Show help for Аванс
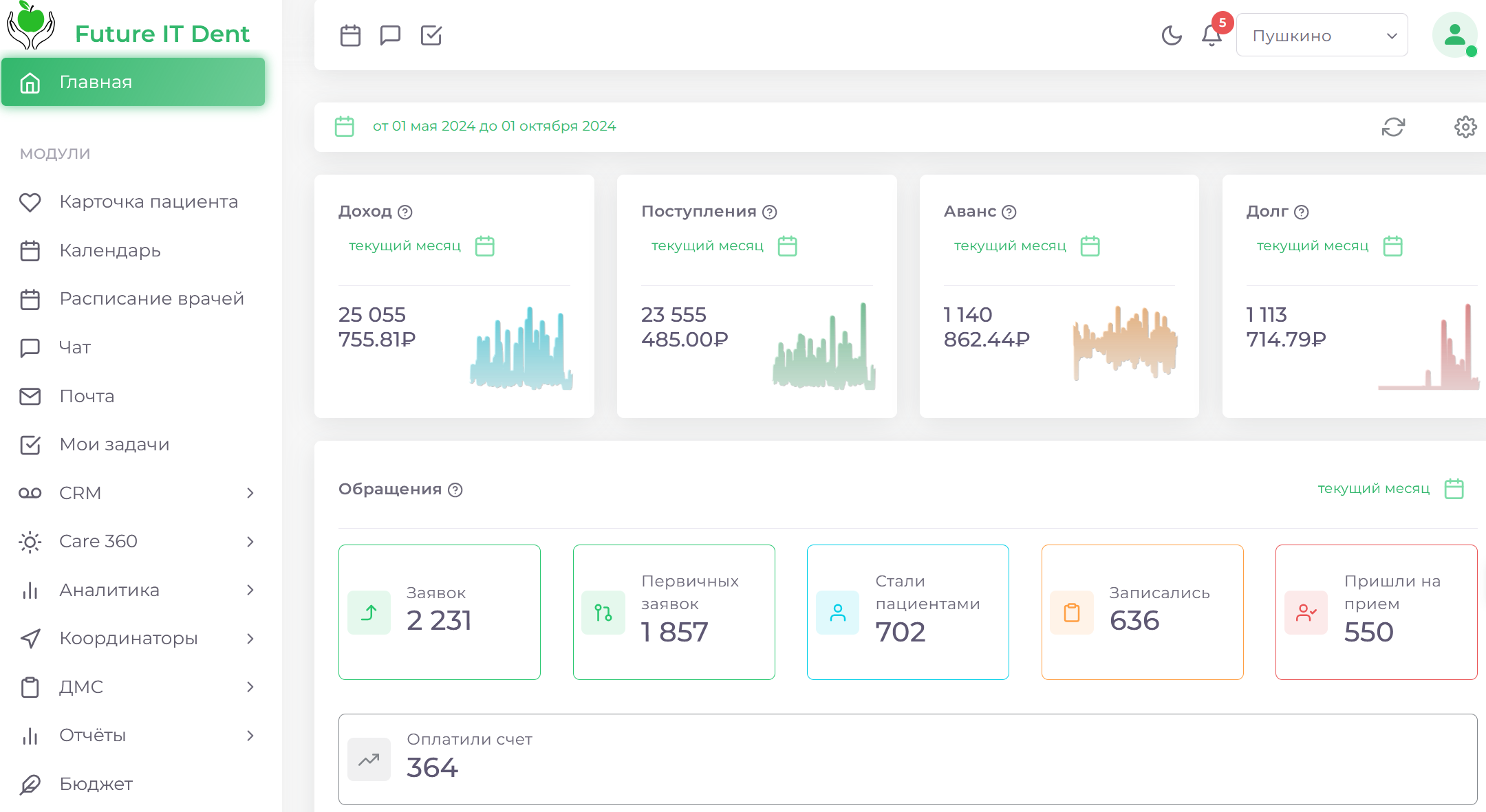1486x812 pixels. tap(1009, 212)
